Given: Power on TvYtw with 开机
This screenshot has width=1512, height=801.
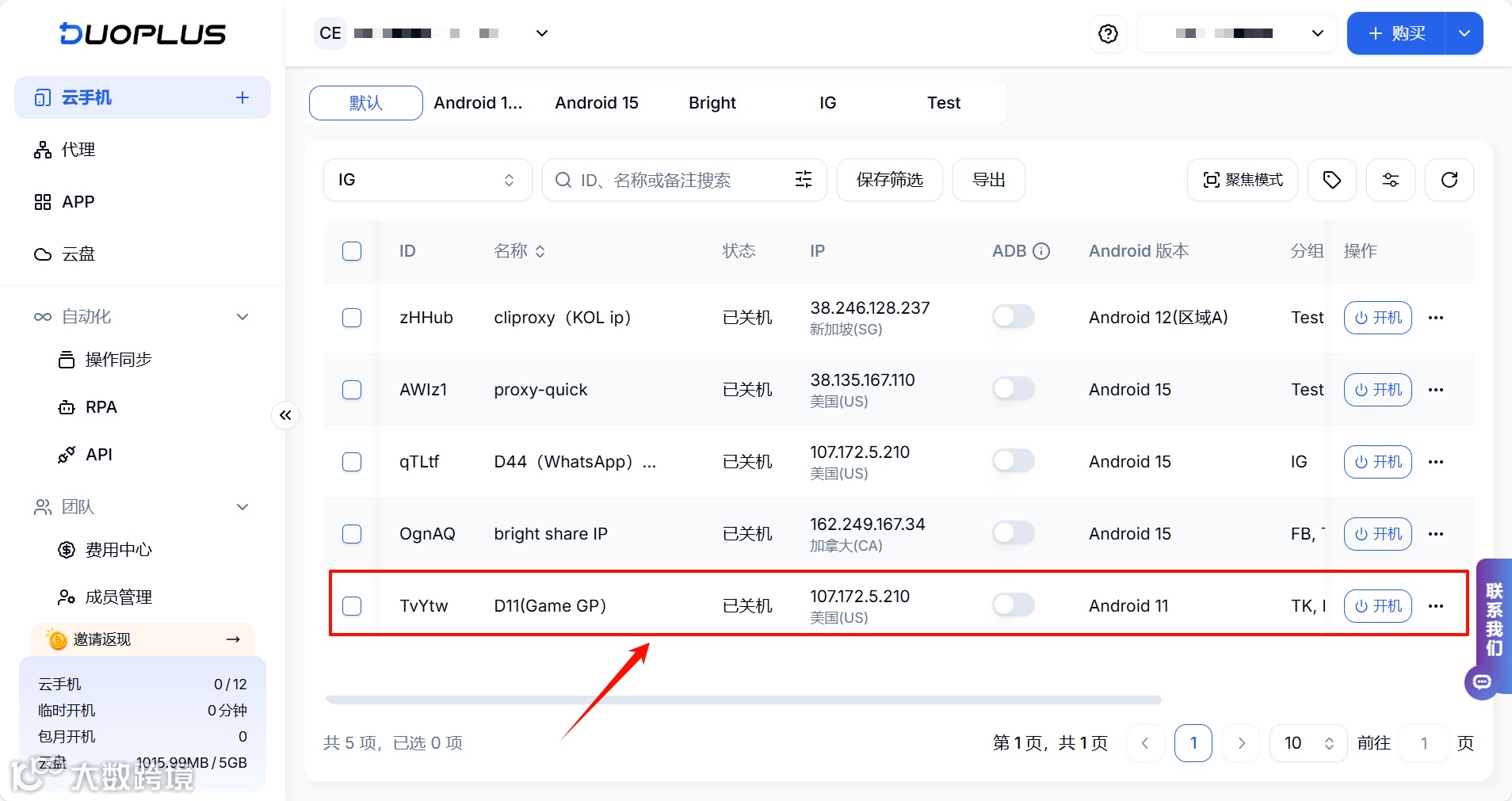Looking at the screenshot, I should [1378, 606].
